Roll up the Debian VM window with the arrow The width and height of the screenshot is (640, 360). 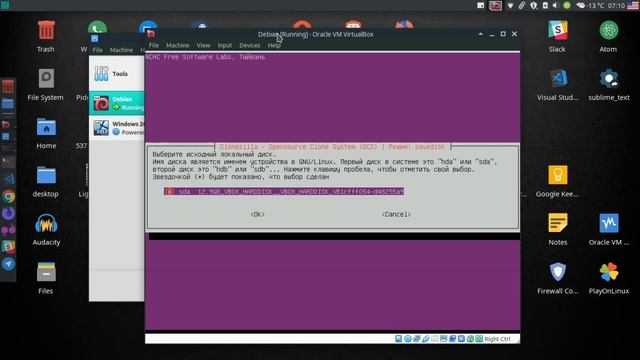480,34
